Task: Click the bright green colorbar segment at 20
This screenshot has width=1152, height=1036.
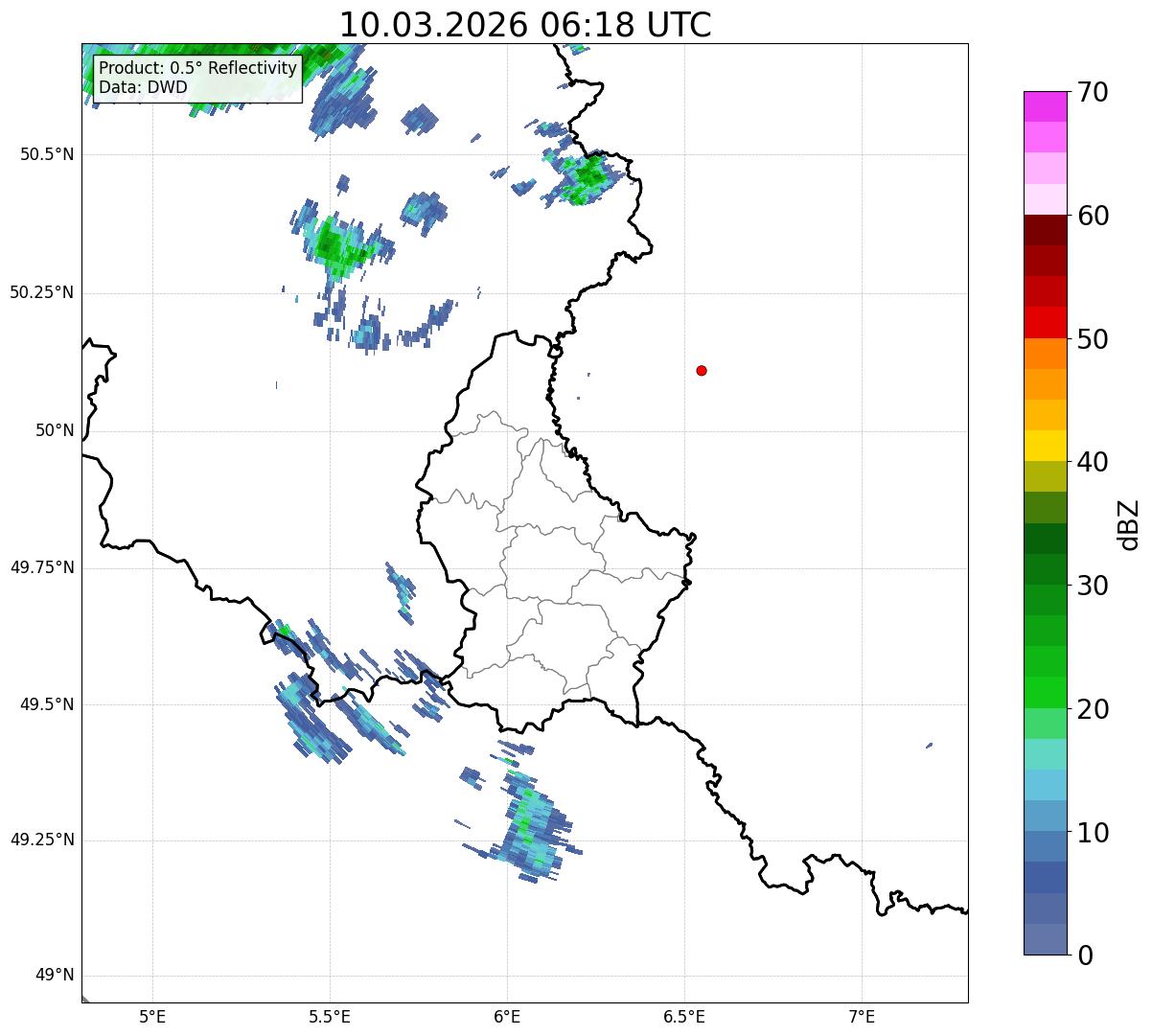Action: (x=1046, y=692)
